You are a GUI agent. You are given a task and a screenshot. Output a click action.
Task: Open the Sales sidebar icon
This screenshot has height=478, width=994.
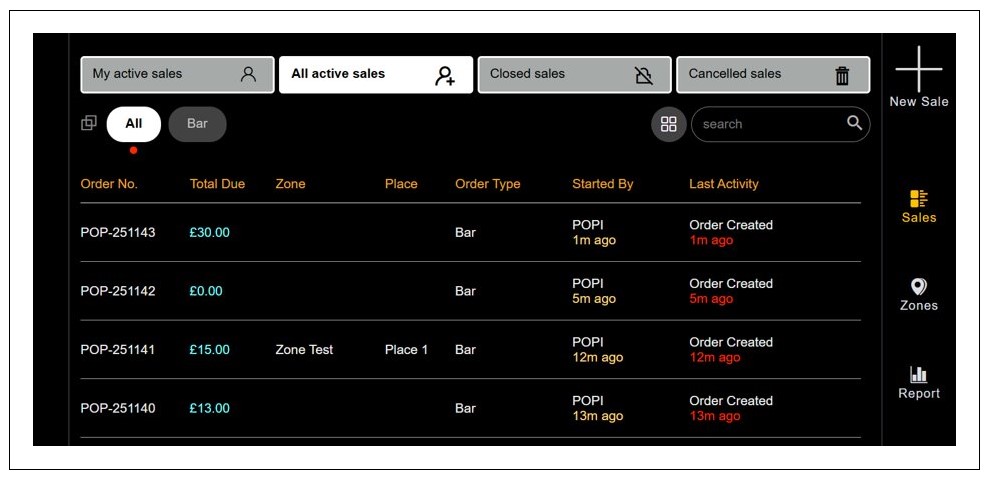[x=918, y=199]
